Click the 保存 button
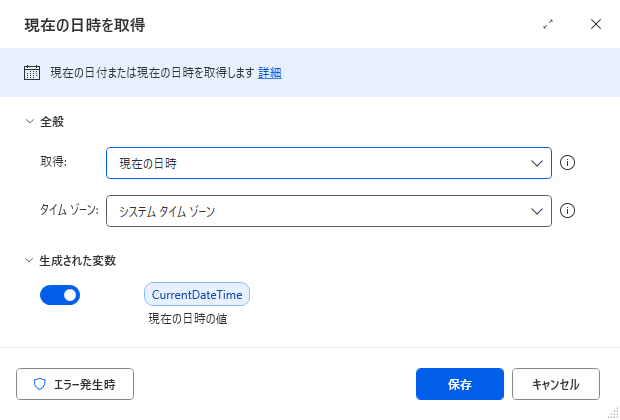The width and height of the screenshot is (620, 420). tap(460, 384)
